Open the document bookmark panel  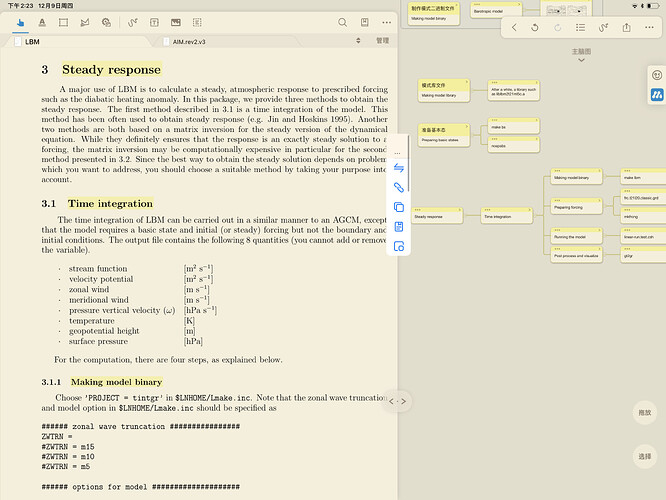point(364,23)
